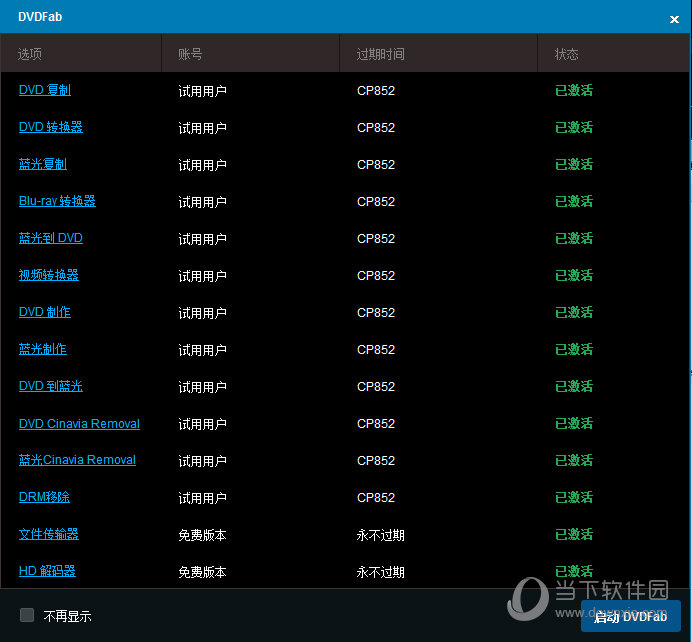This screenshot has width=692, height=642.
Task: Open 蓝光Cinavia Removal link
Action: [77, 460]
